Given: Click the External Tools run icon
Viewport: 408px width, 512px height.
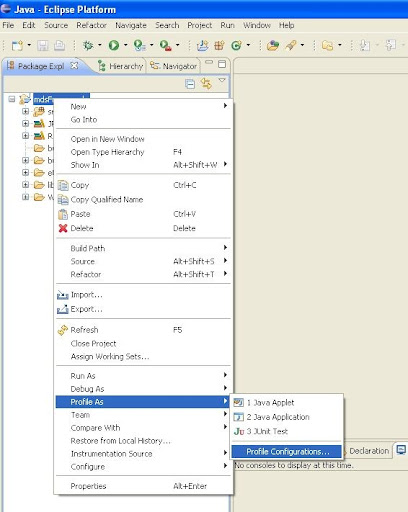Looking at the screenshot, I should [165, 45].
